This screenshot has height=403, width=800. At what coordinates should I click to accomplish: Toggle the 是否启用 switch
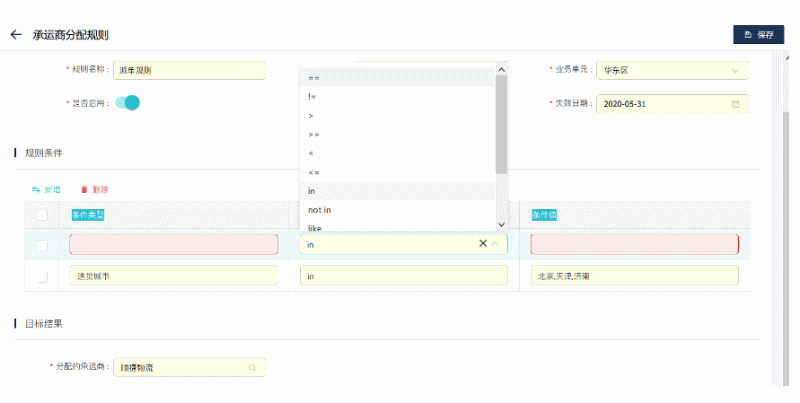click(127, 102)
